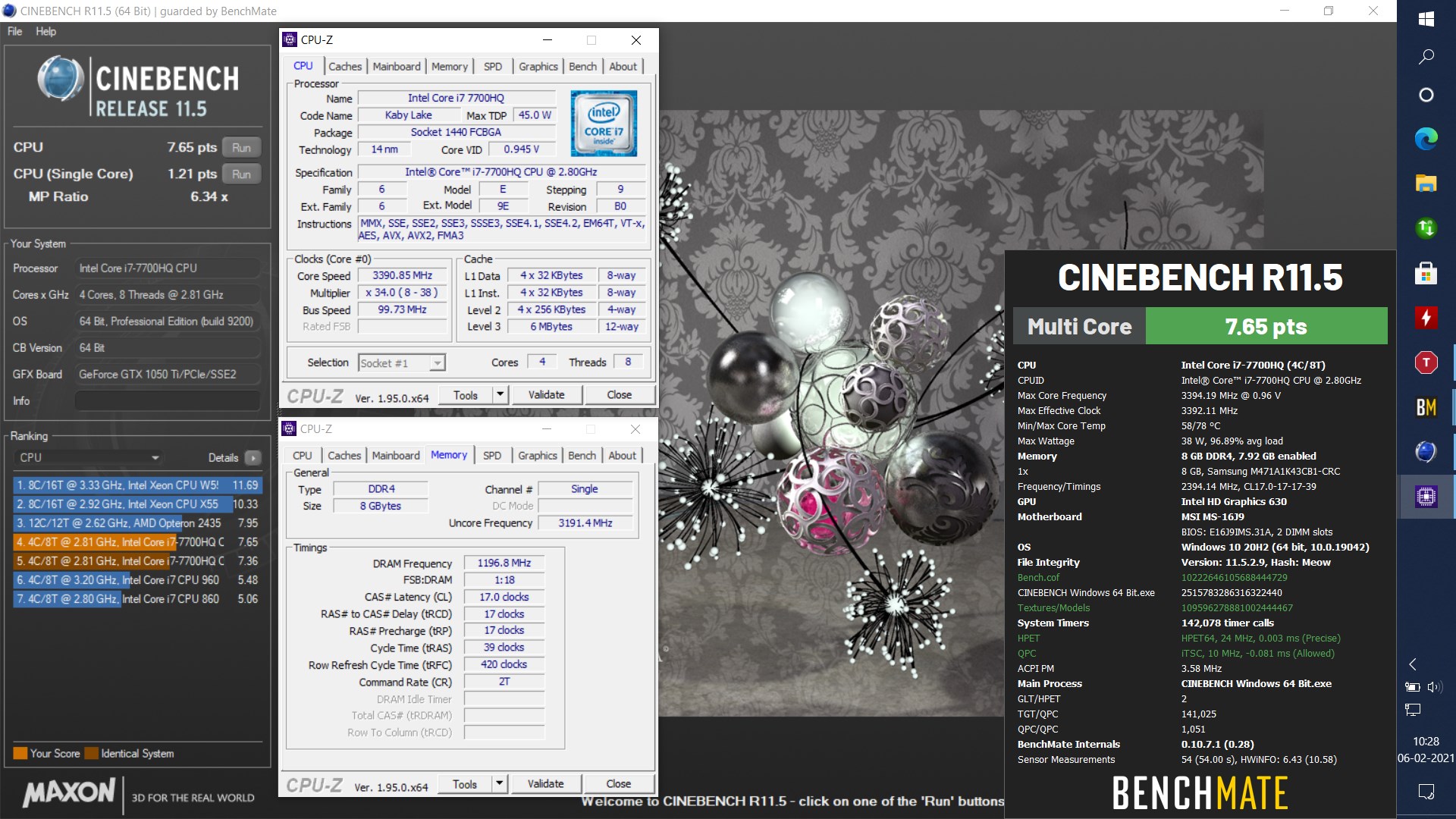Screen dimensions: 1456x819
Task: Select the 7.65 i7-7700HQ ranking row
Action: coord(137,541)
